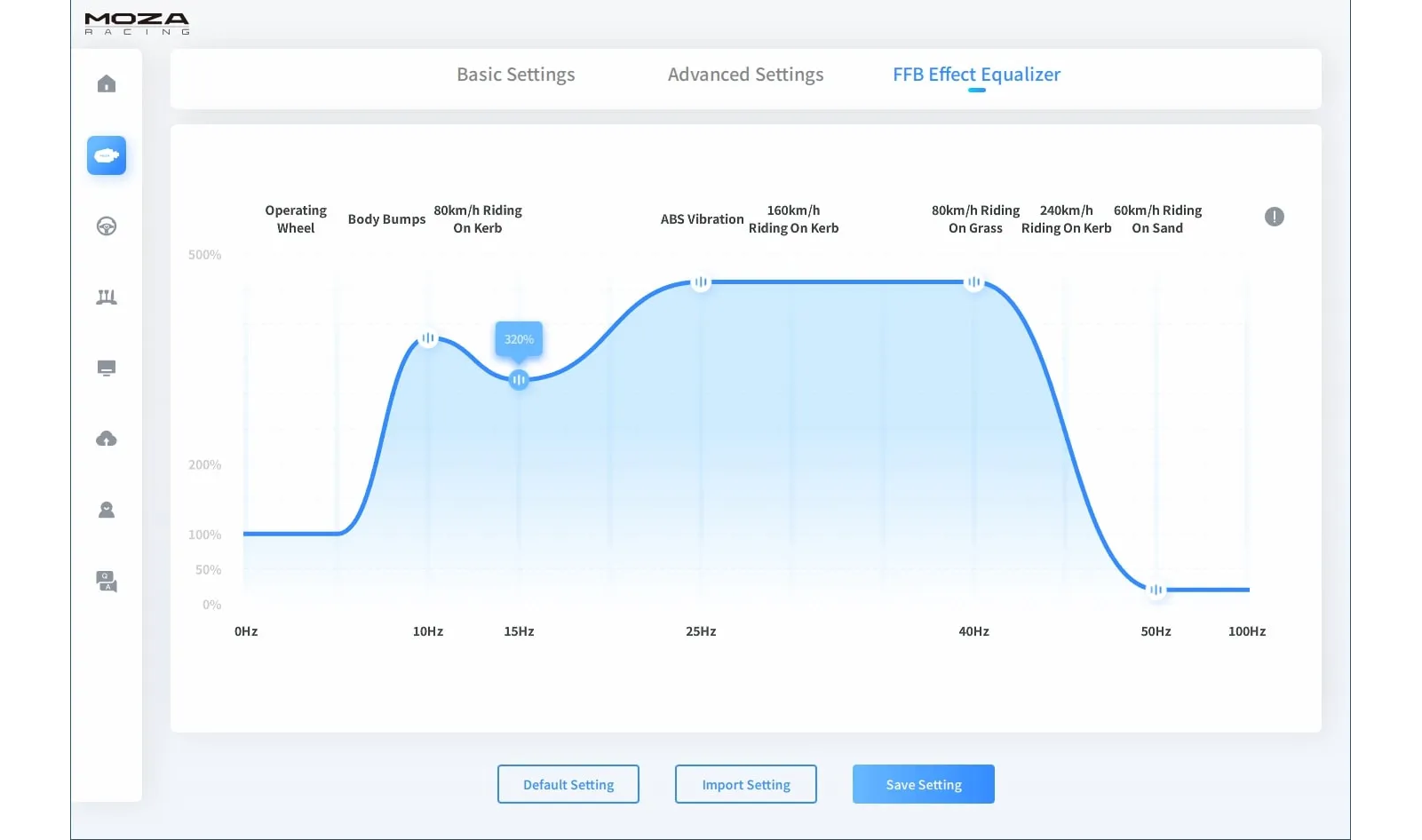Click the Default Setting button
The width and height of the screenshot is (1422, 840).
pos(568,784)
